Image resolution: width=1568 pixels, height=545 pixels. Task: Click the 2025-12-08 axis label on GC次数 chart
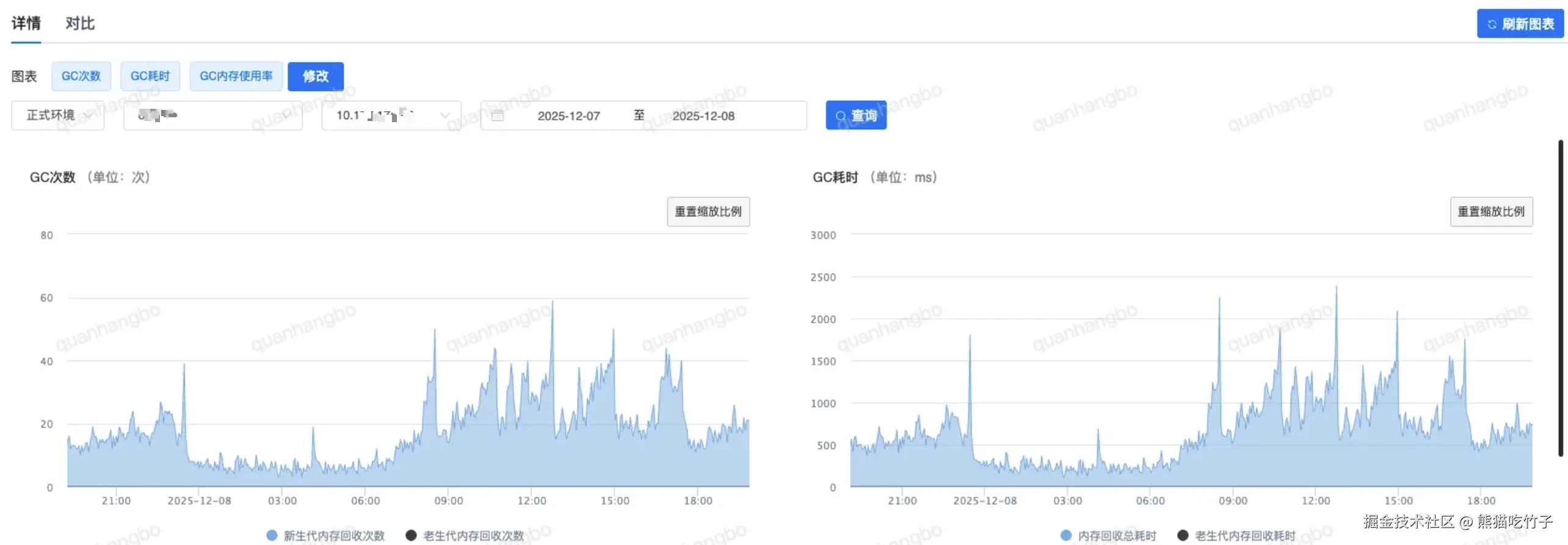click(x=199, y=501)
